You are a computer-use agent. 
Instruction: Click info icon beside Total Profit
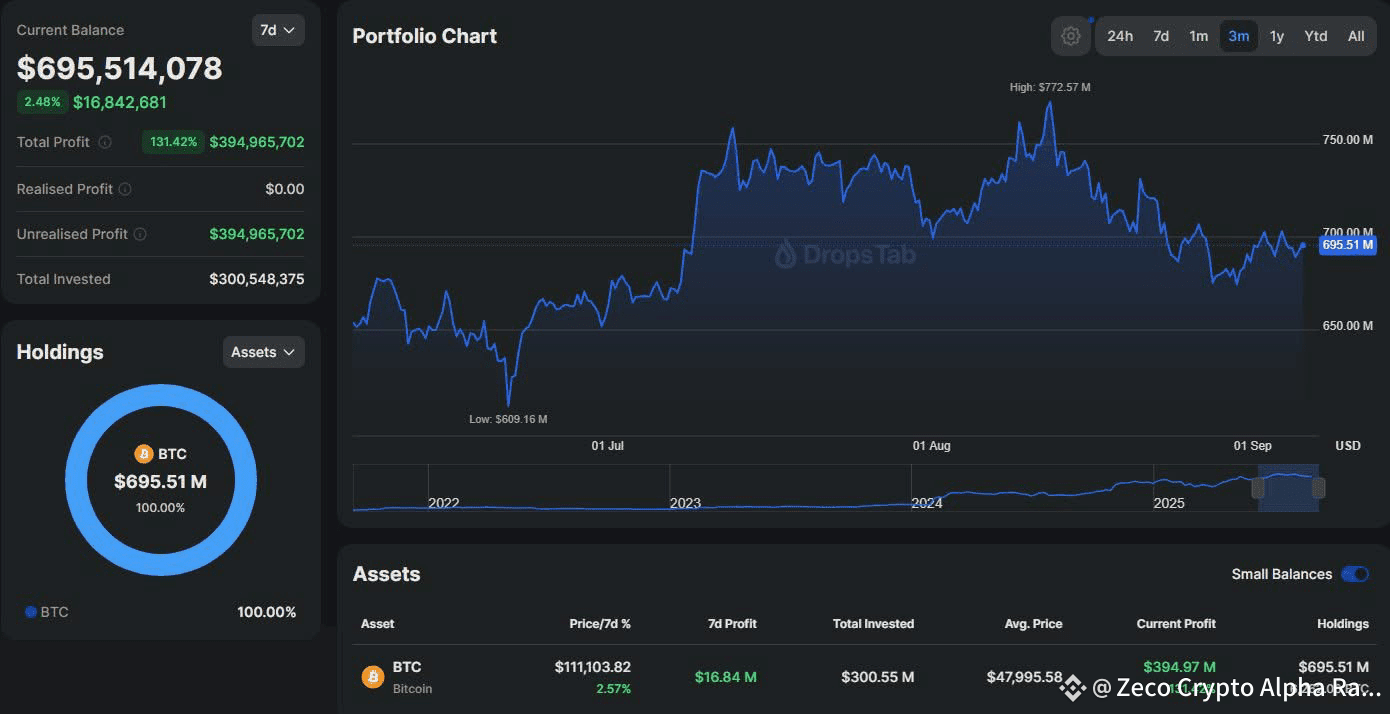coord(105,143)
